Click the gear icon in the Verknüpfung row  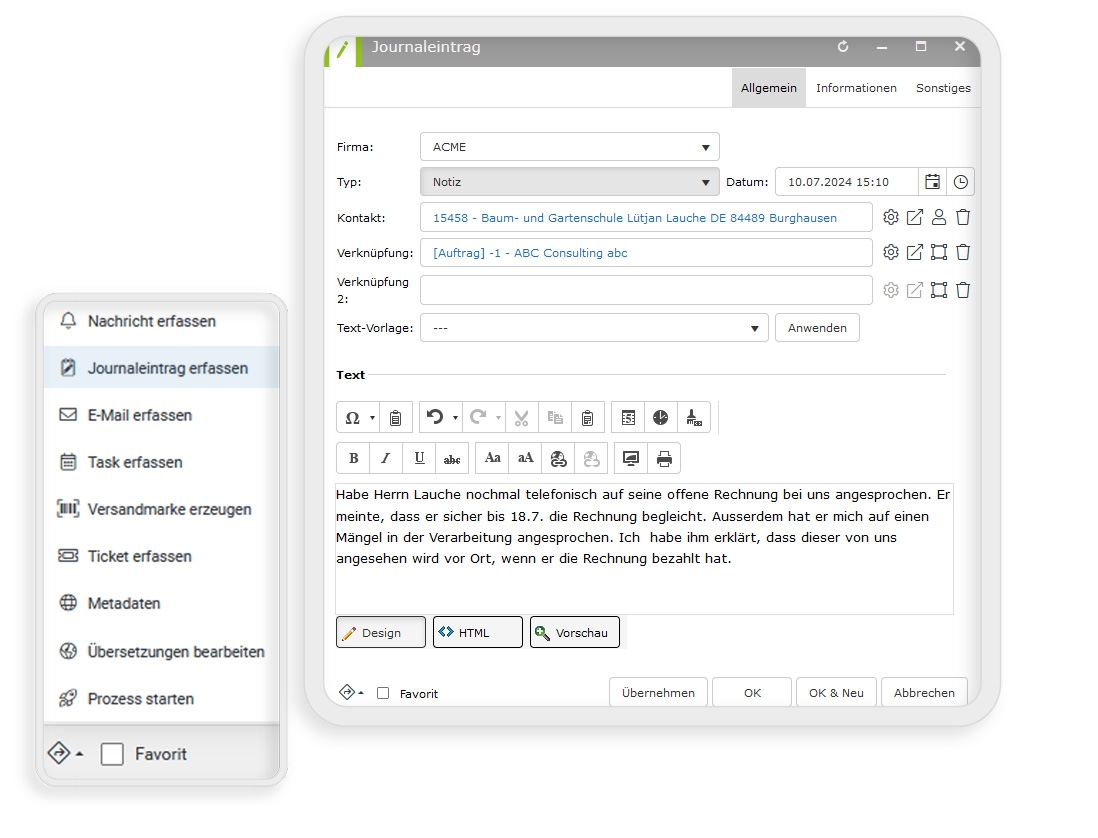[x=891, y=252]
